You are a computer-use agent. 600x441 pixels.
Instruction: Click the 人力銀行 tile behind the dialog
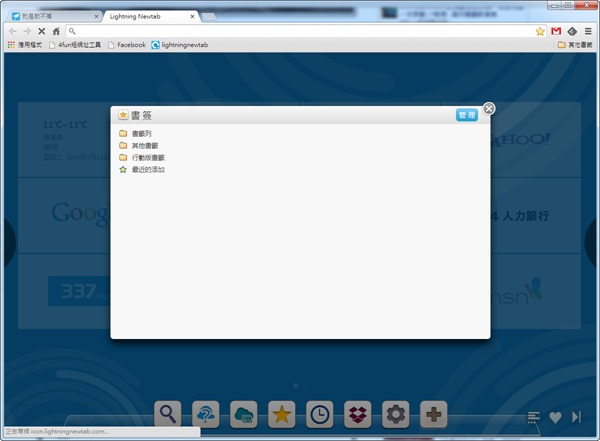[536, 215]
